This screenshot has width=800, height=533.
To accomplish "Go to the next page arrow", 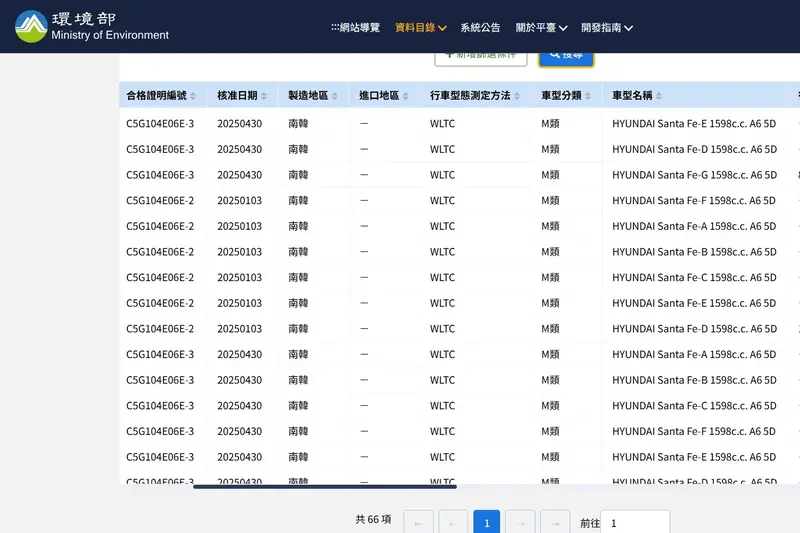I will 520,523.
